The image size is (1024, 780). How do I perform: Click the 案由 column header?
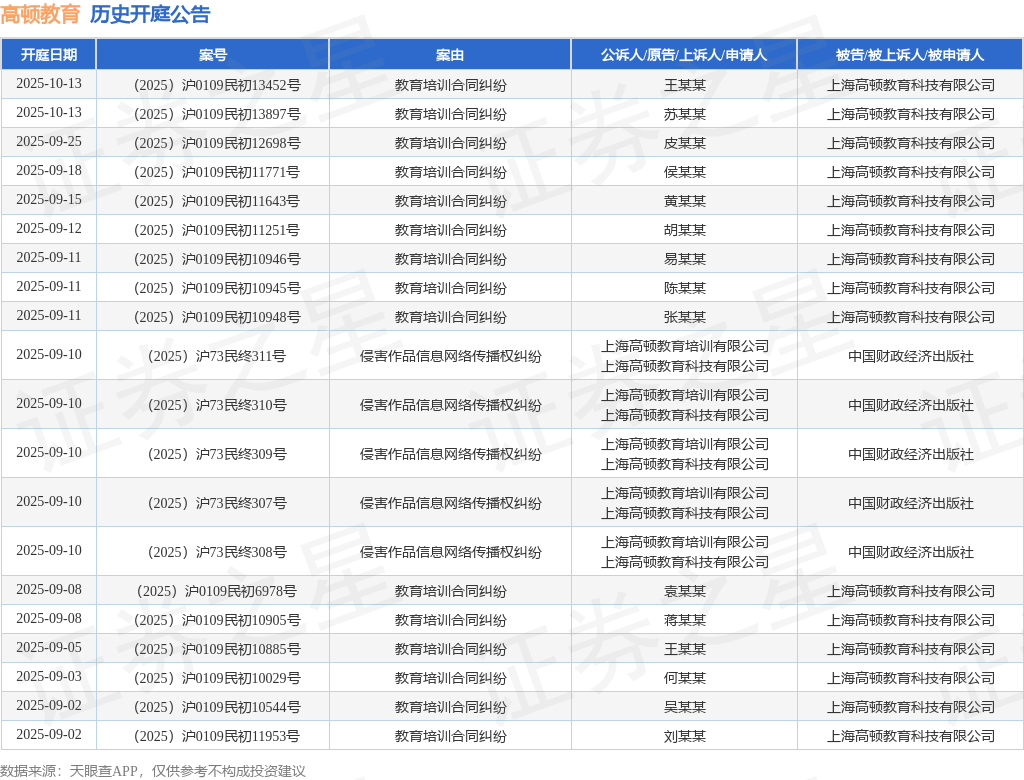tap(450, 55)
